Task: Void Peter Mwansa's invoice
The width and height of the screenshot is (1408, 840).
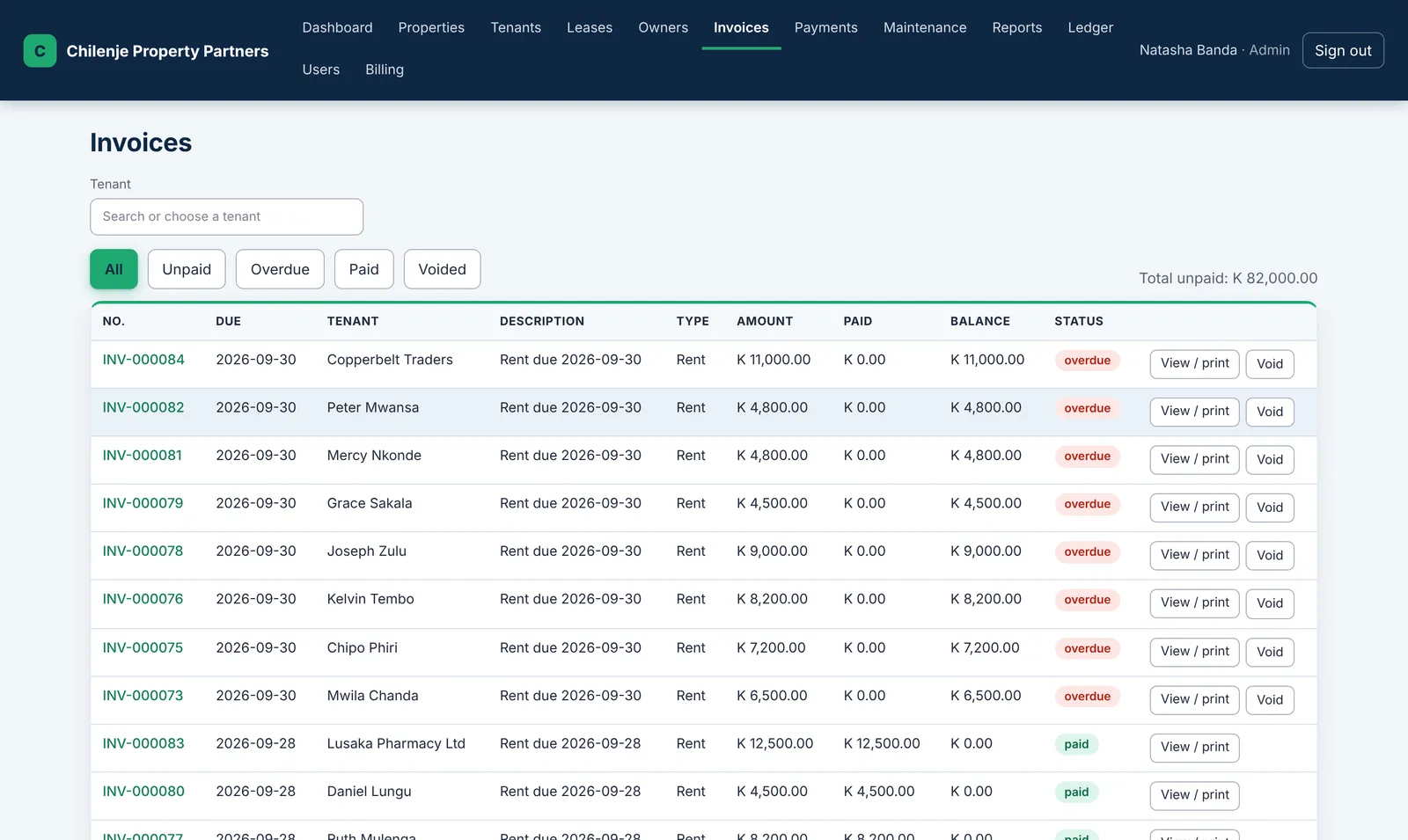Action: pyautogui.click(x=1270, y=412)
